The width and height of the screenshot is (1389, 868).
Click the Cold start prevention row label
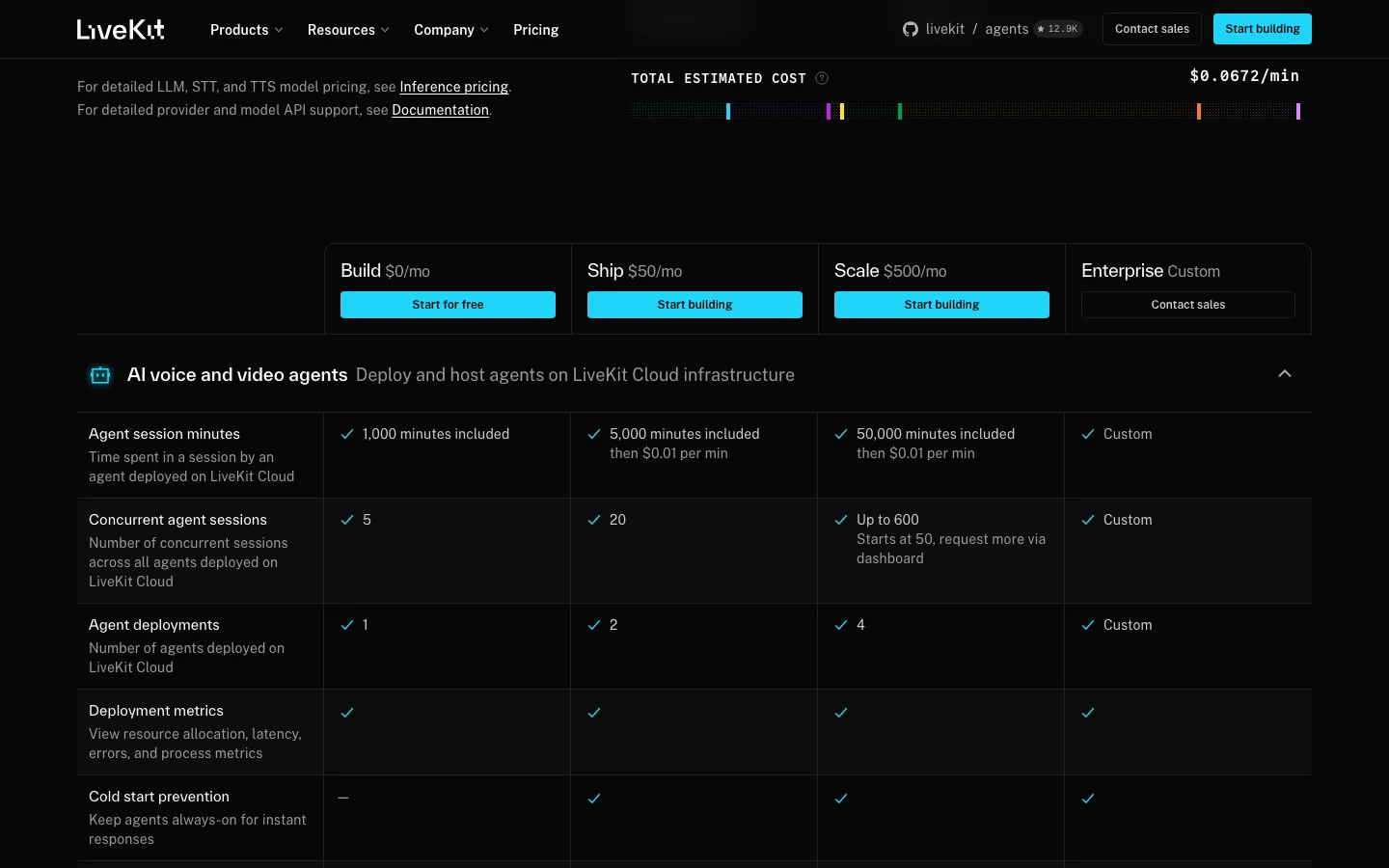(159, 797)
